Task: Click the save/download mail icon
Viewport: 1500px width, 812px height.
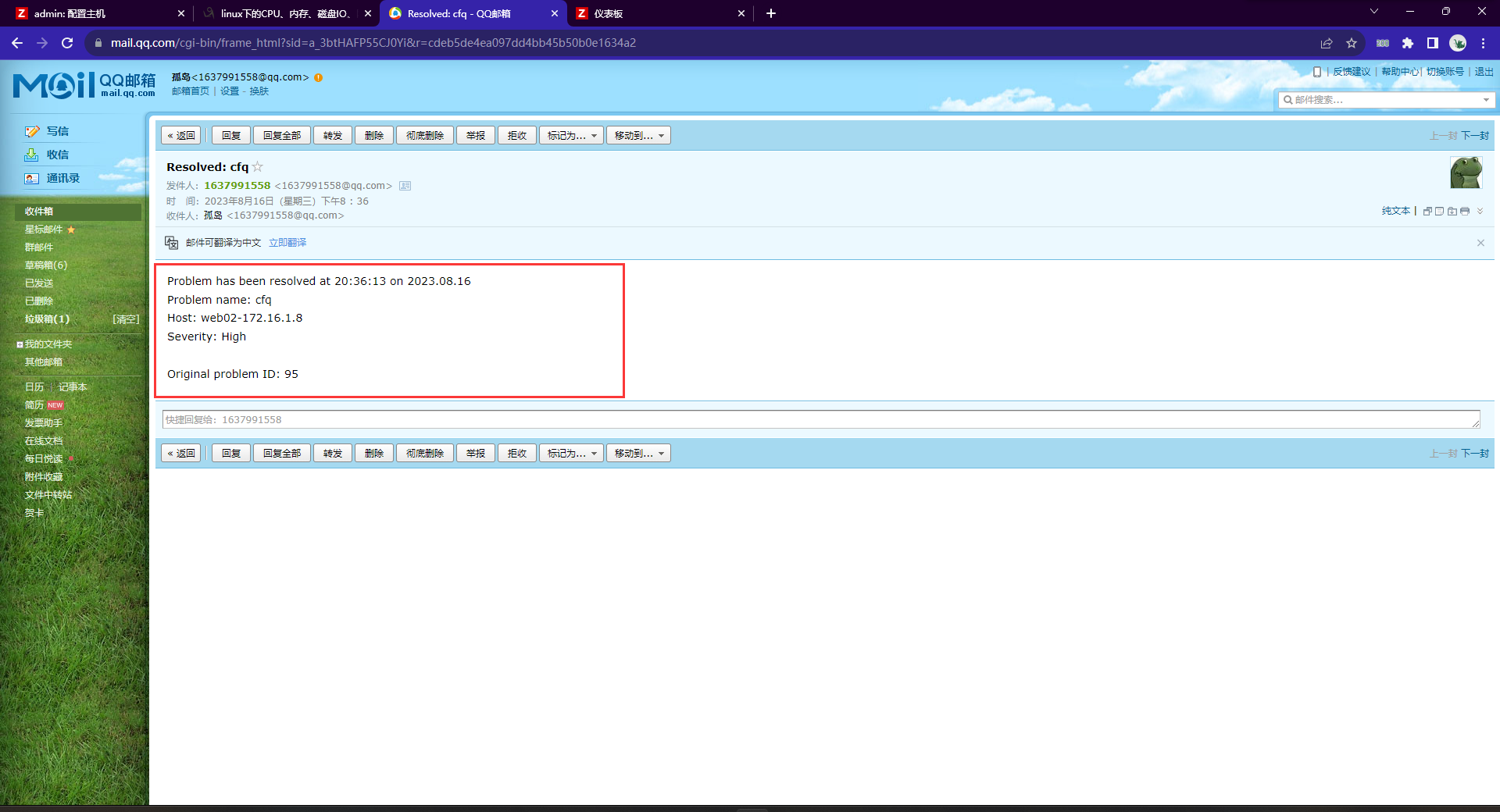Action: 1452,211
